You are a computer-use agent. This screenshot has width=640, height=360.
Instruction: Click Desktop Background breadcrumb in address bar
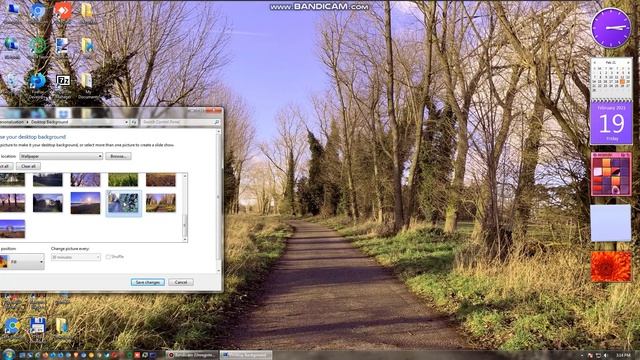click(x=49, y=122)
